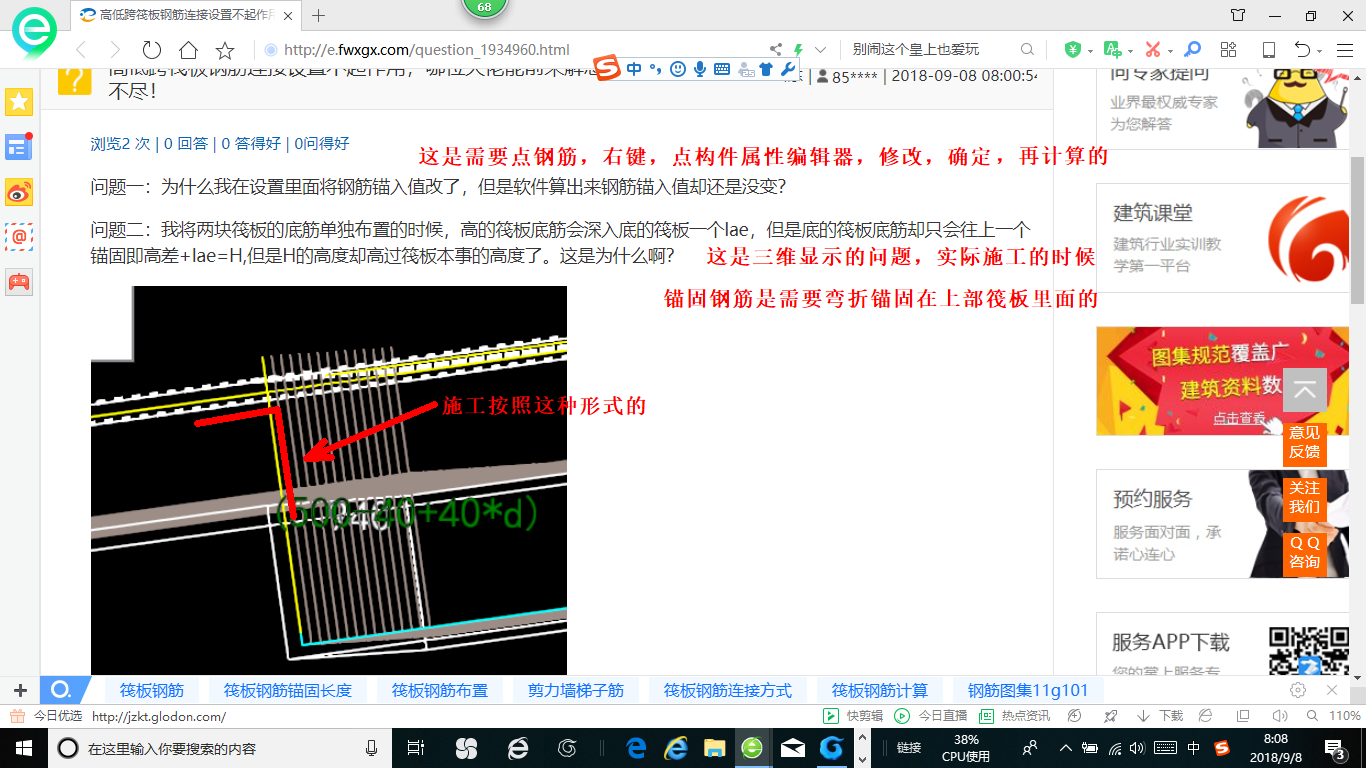Add tag with plus icon at bar left
The image size is (1366, 768).
click(20, 690)
